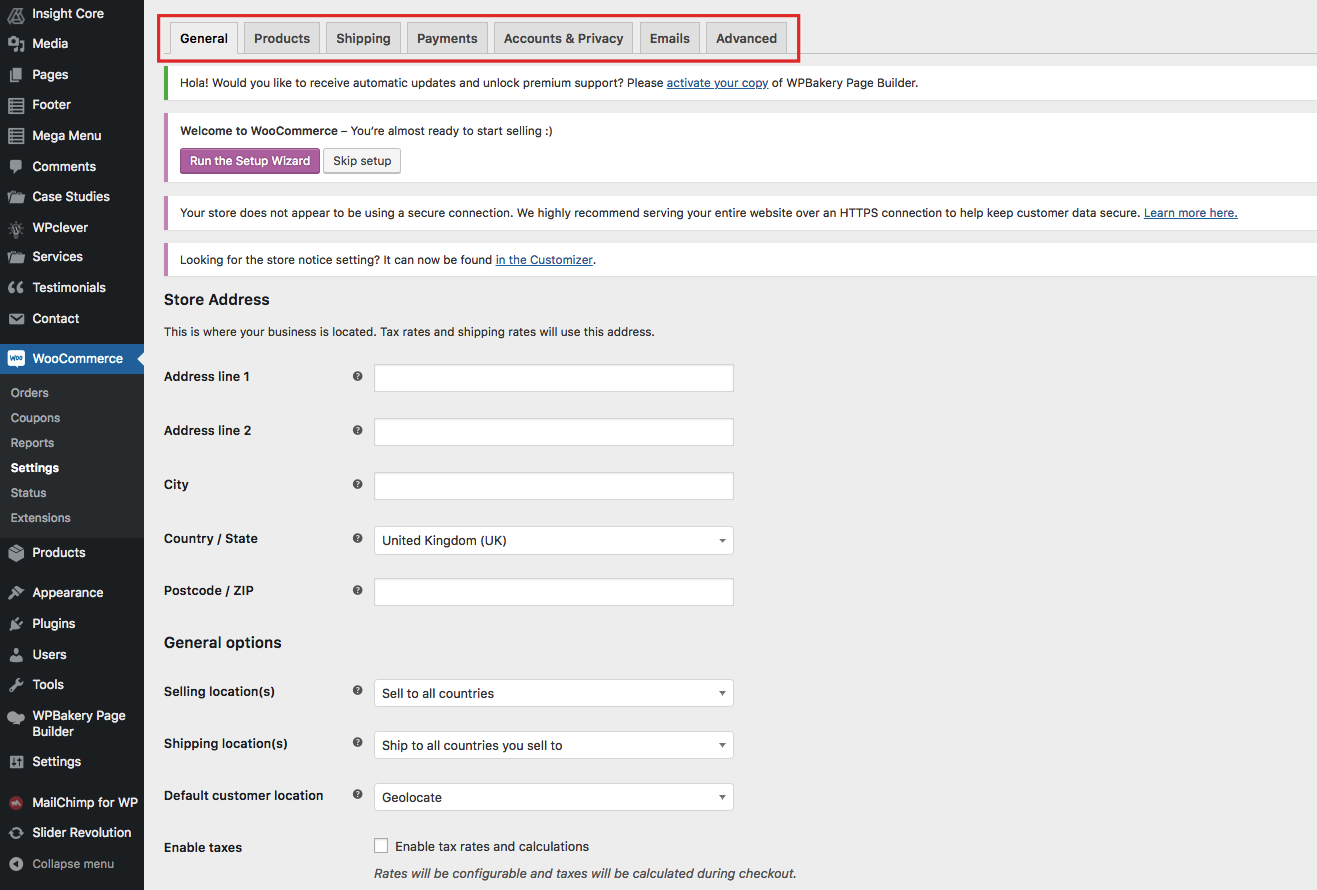Click help icon beside Selling location(s)
The image size is (1317, 890).
357,691
